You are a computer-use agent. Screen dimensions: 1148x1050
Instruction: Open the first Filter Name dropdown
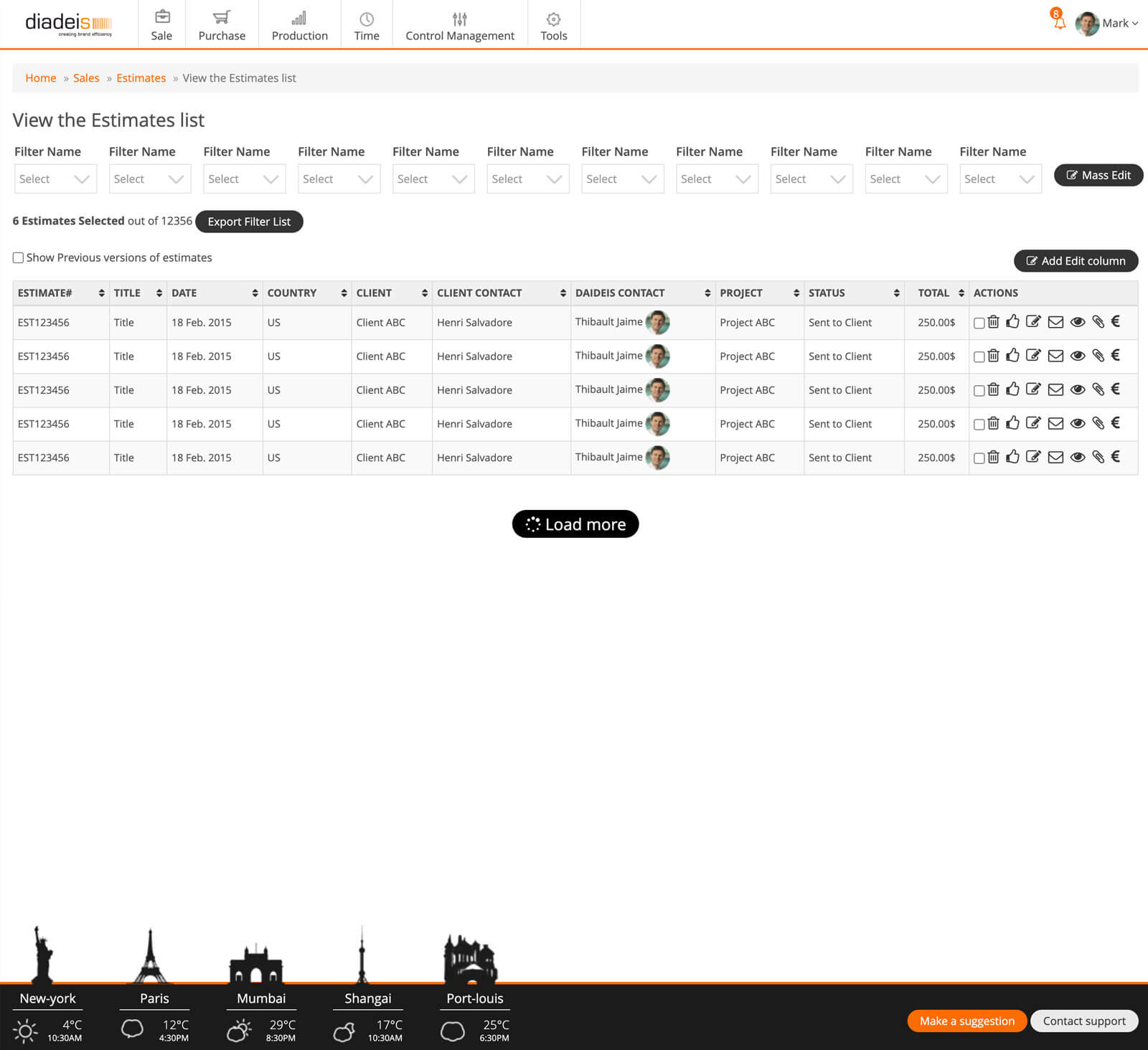(x=55, y=179)
